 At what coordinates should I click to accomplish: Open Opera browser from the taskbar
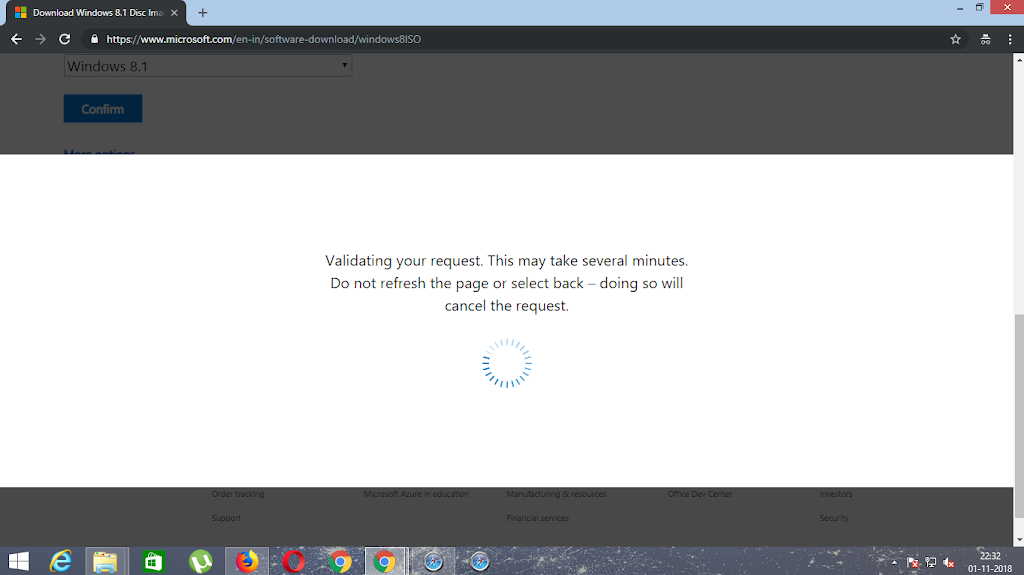pos(293,562)
